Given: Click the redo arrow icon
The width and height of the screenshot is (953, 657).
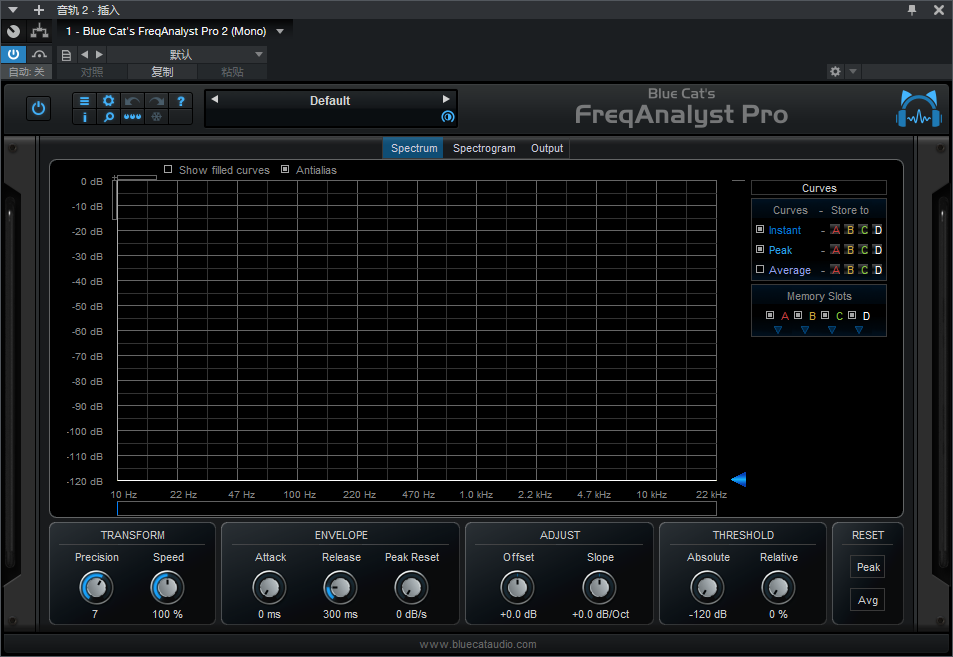Looking at the screenshot, I should point(156,101).
